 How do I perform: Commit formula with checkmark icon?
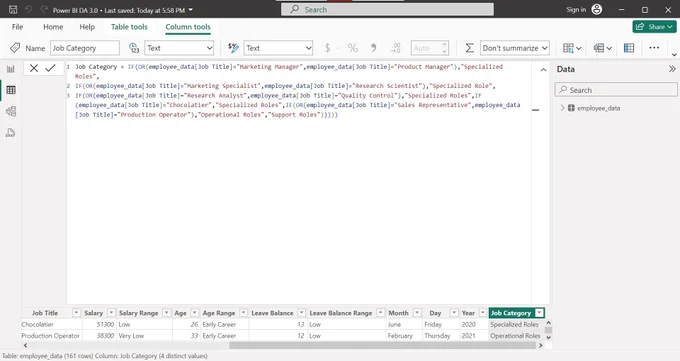pyautogui.click(x=50, y=68)
